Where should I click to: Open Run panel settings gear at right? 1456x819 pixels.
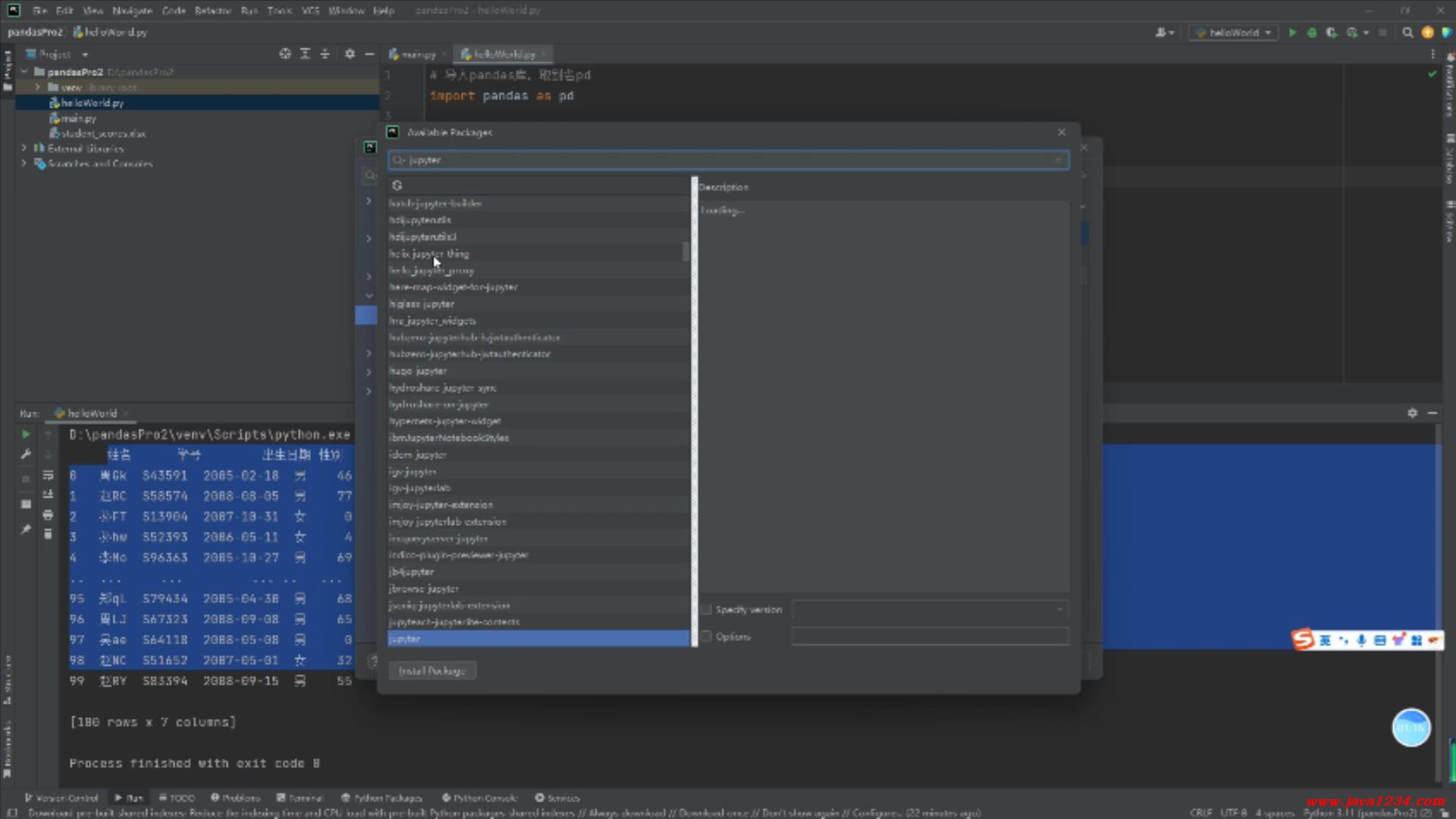1412,413
